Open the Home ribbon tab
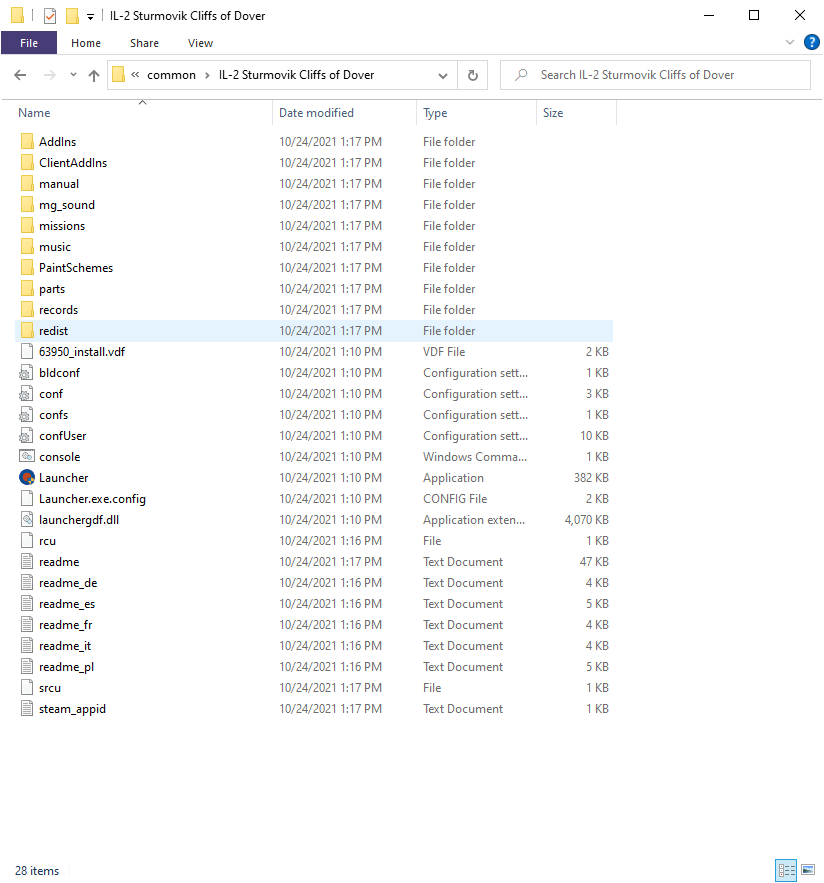 point(86,43)
